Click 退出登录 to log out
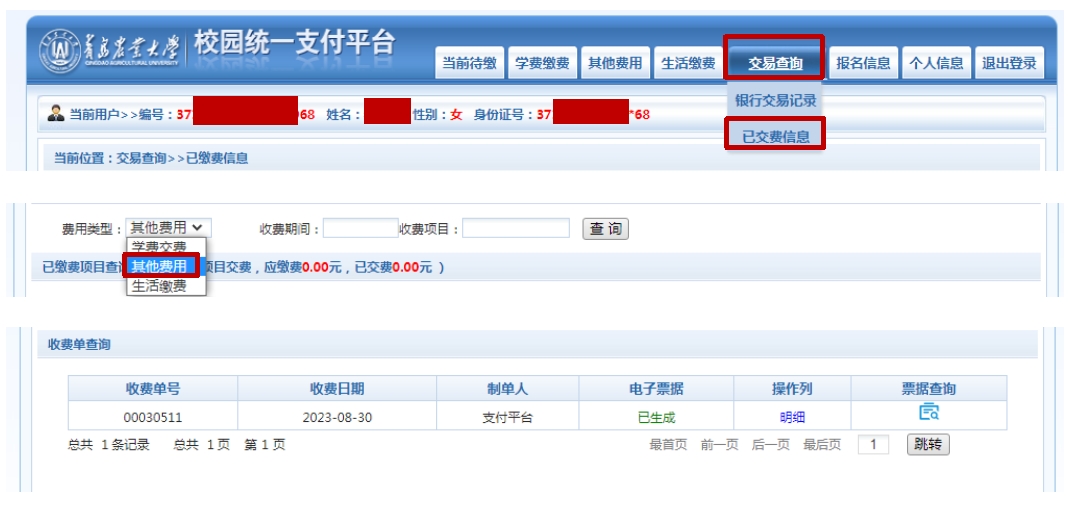1070x510 pixels. 1009,63
